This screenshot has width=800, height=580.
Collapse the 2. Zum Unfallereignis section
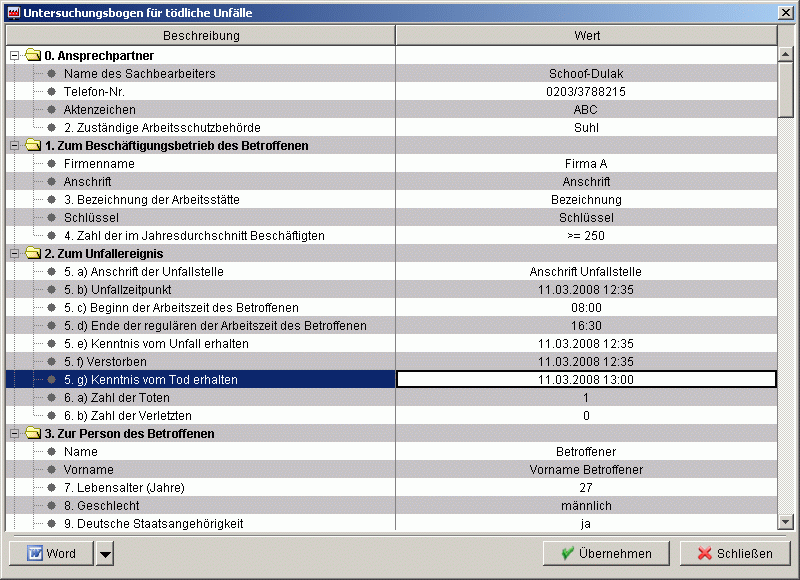point(14,253)
